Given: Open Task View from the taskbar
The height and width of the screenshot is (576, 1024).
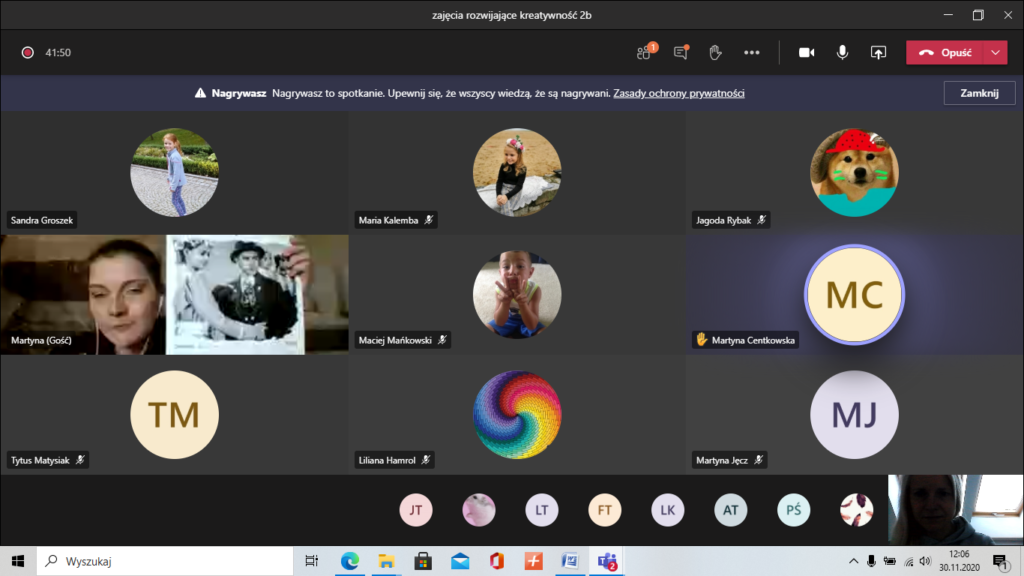Looking at the screenshot, I should (312, 561).
